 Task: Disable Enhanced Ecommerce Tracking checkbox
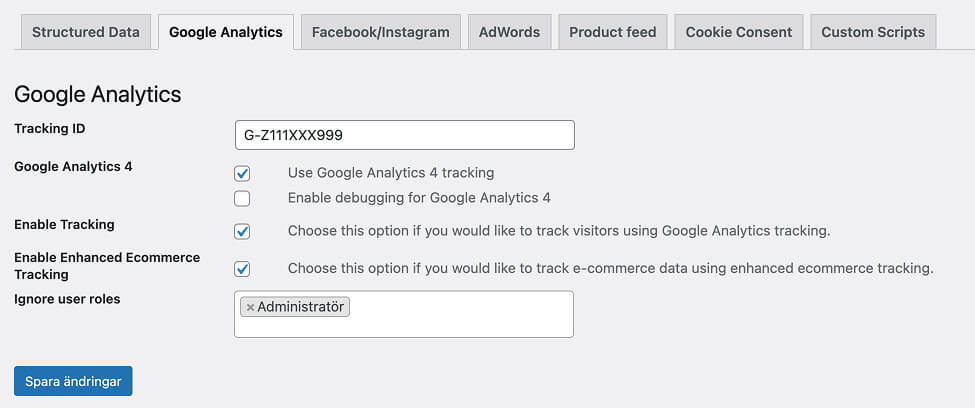242,268
